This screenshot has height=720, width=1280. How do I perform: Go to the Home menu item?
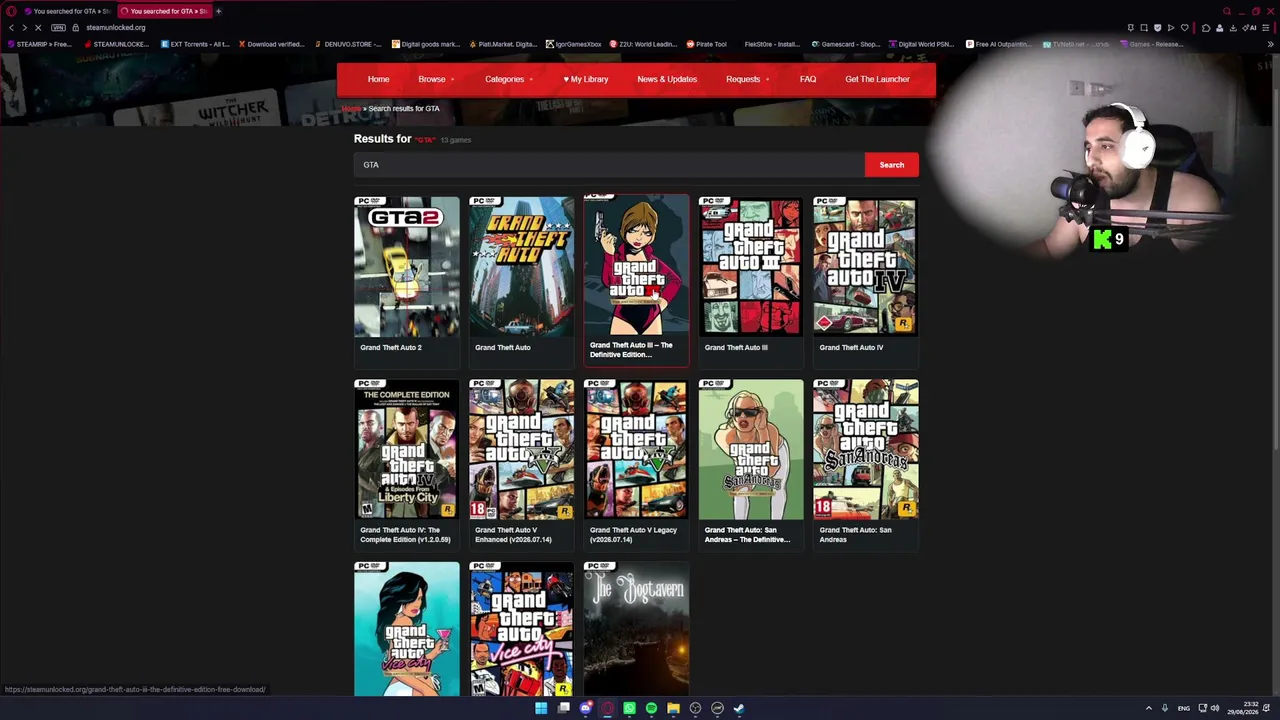click(378, 79)
